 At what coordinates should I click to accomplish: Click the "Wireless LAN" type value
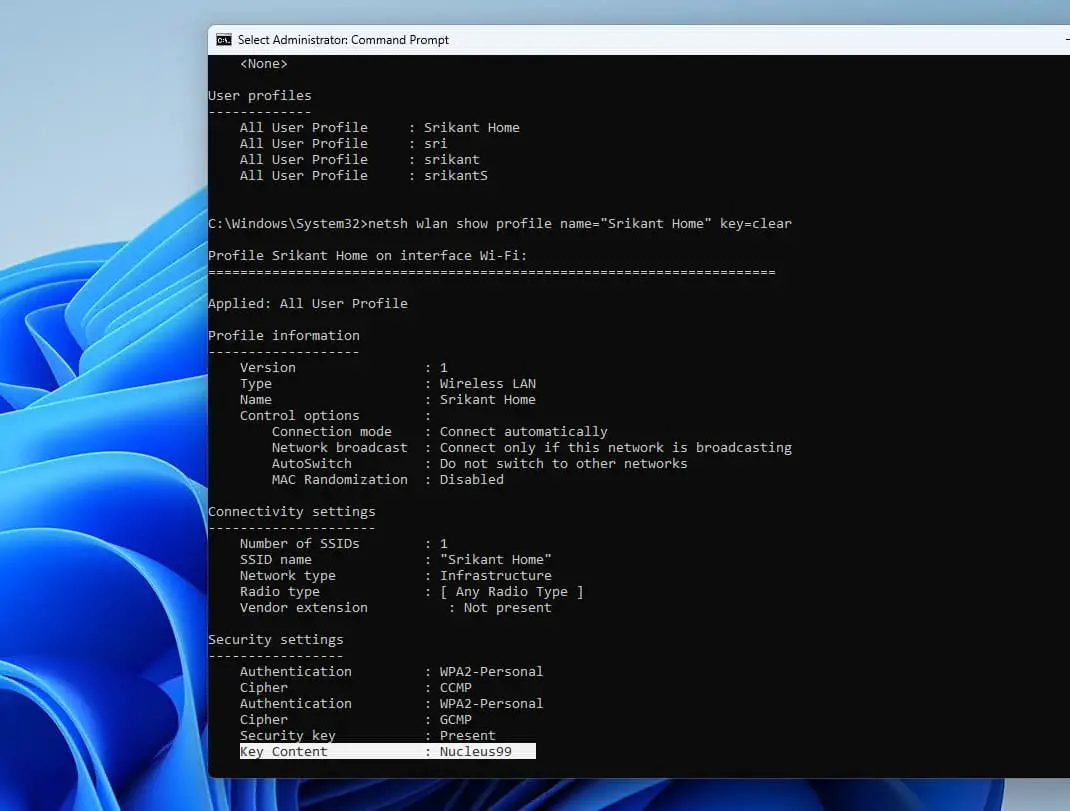point(487,383)
